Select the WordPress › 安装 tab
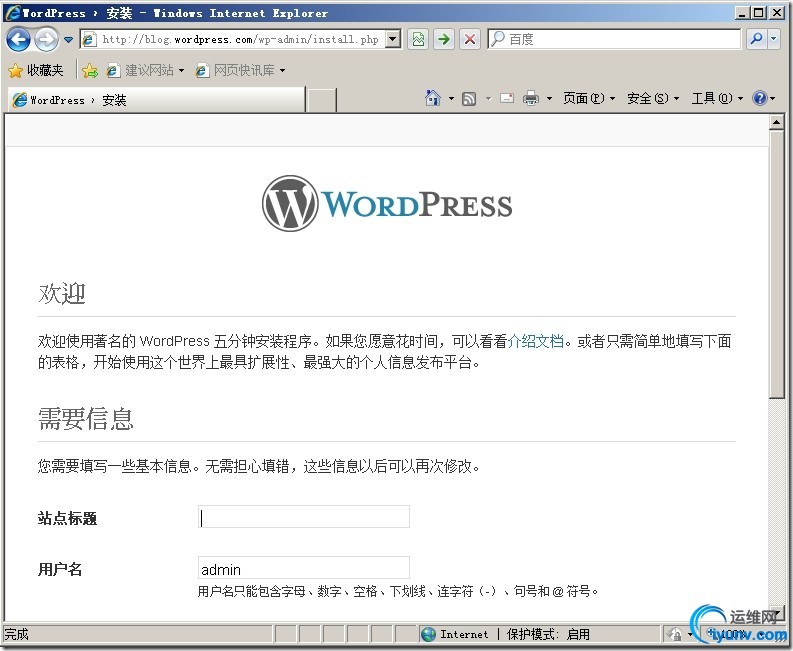793x651 pixels. coord(157,100)
